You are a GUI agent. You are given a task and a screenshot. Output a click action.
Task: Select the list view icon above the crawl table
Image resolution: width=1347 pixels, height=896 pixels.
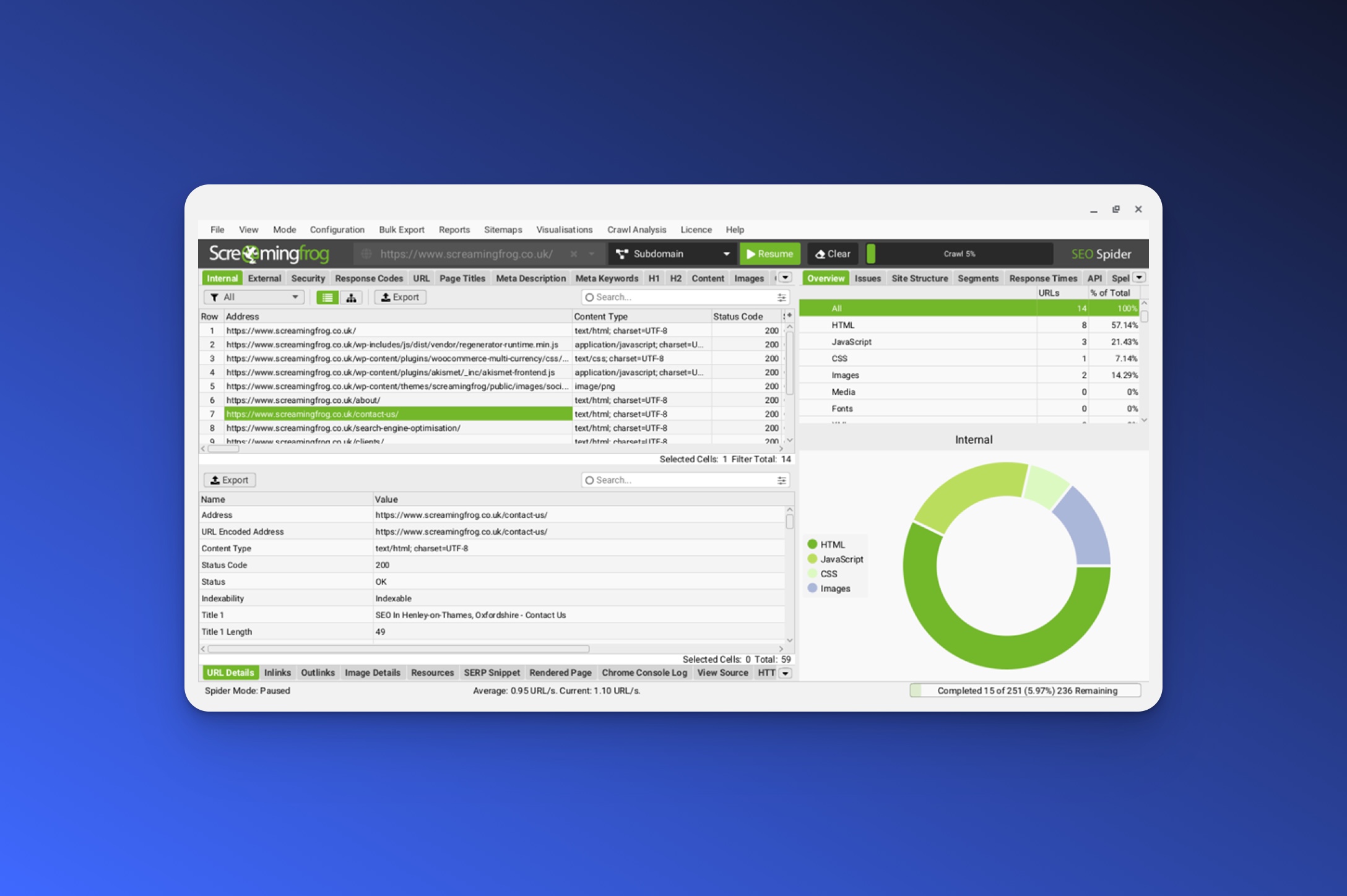tap(327, 297)
